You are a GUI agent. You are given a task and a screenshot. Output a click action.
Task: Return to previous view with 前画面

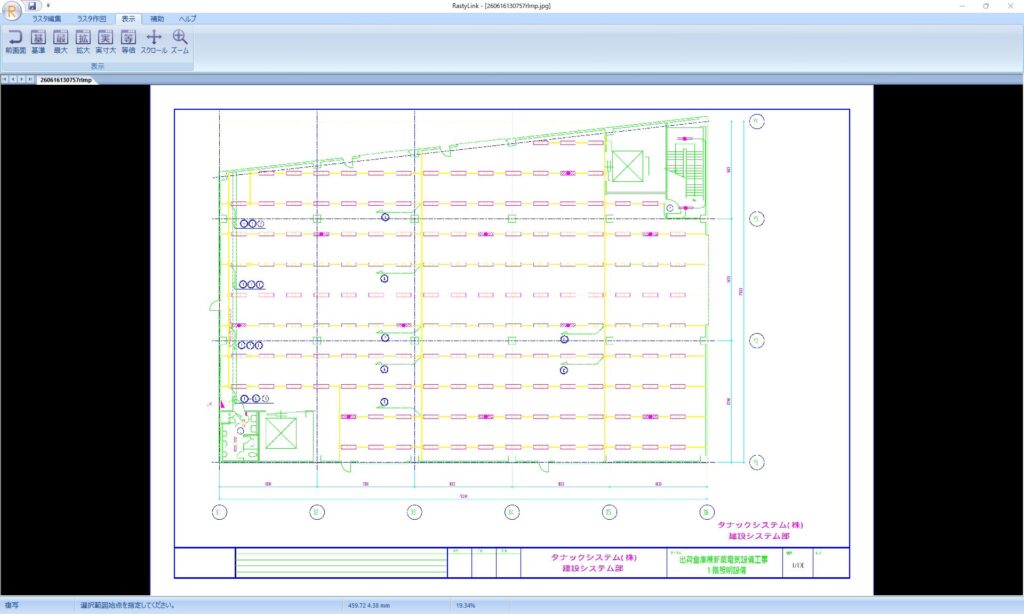15,42
